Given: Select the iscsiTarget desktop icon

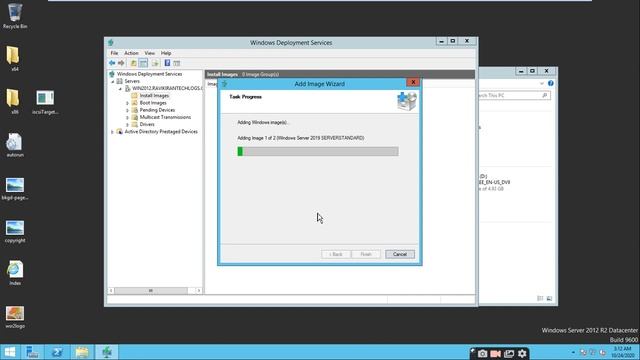Looking at the screenshot, I should coord(45,102).
